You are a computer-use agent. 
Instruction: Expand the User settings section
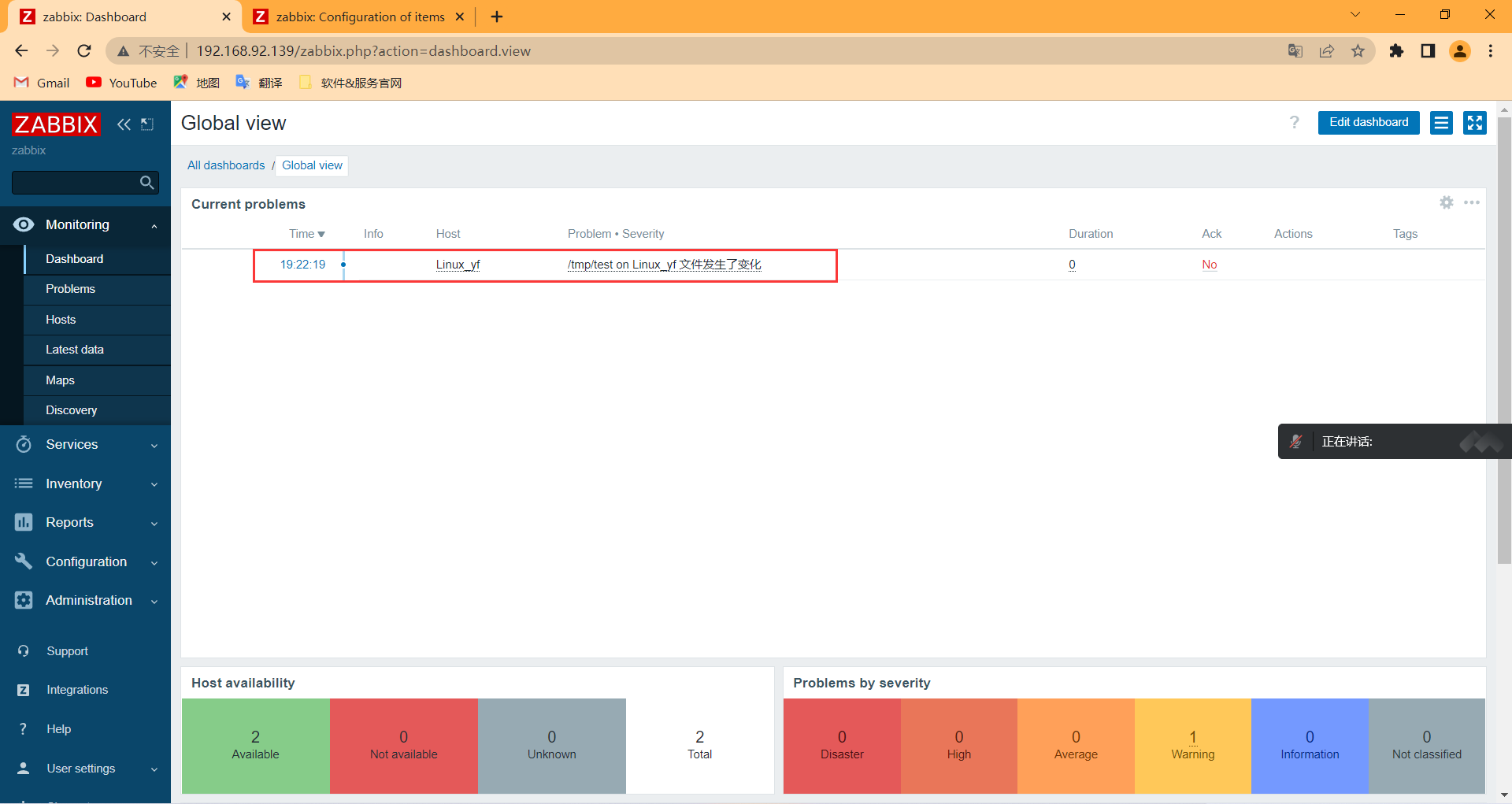coord(154,769)
